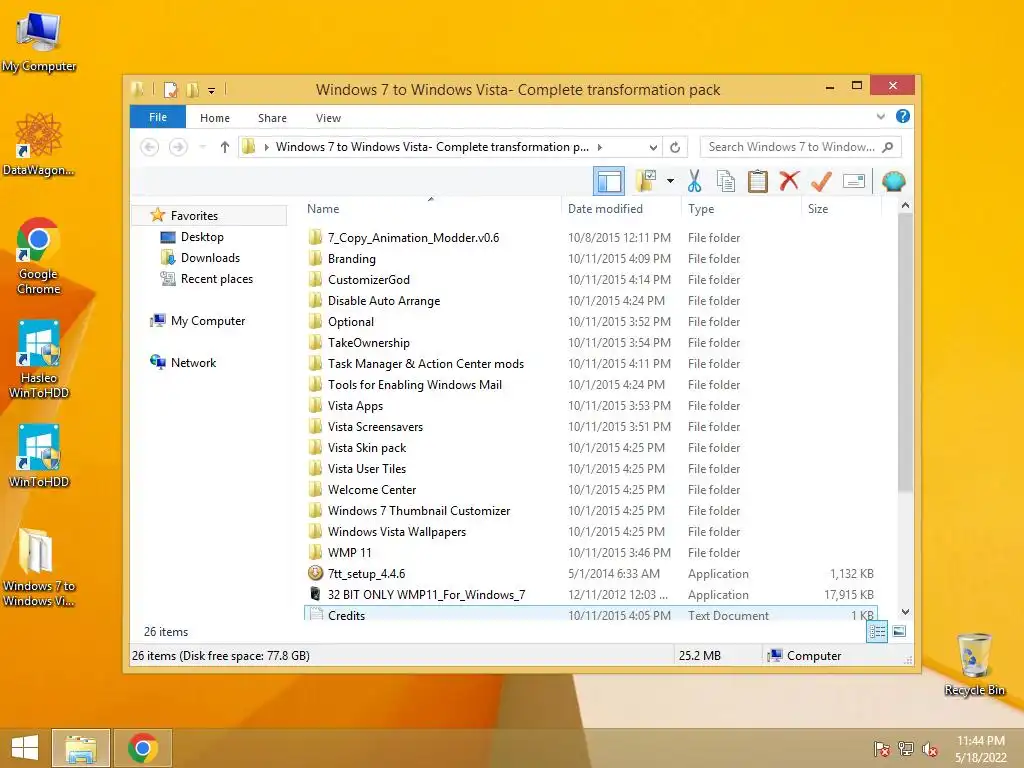Switch to the Home ribbon tab
This screenshot has height=768, width=1024.
[x=215, y=118]
